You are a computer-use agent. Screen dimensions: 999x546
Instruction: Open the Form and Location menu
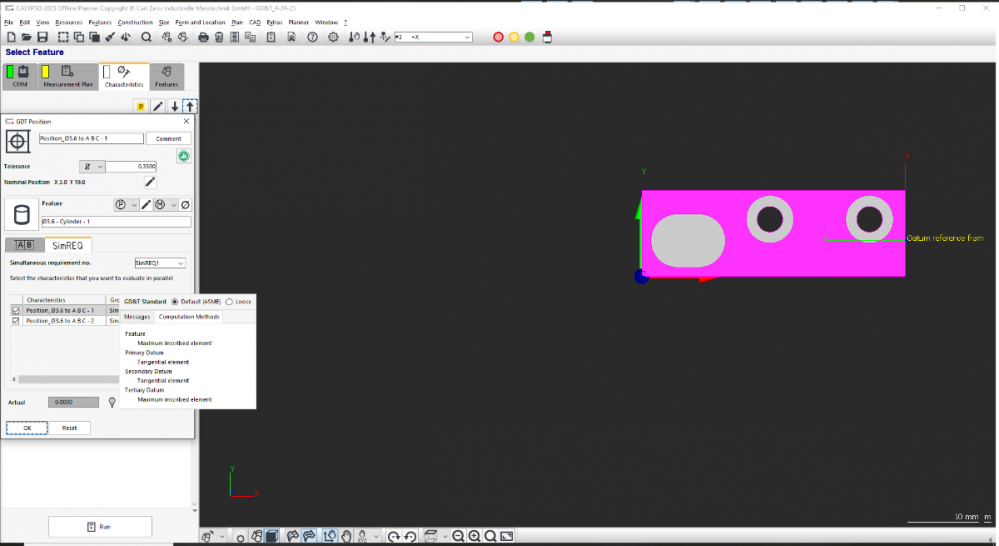(x=200, y=21)
